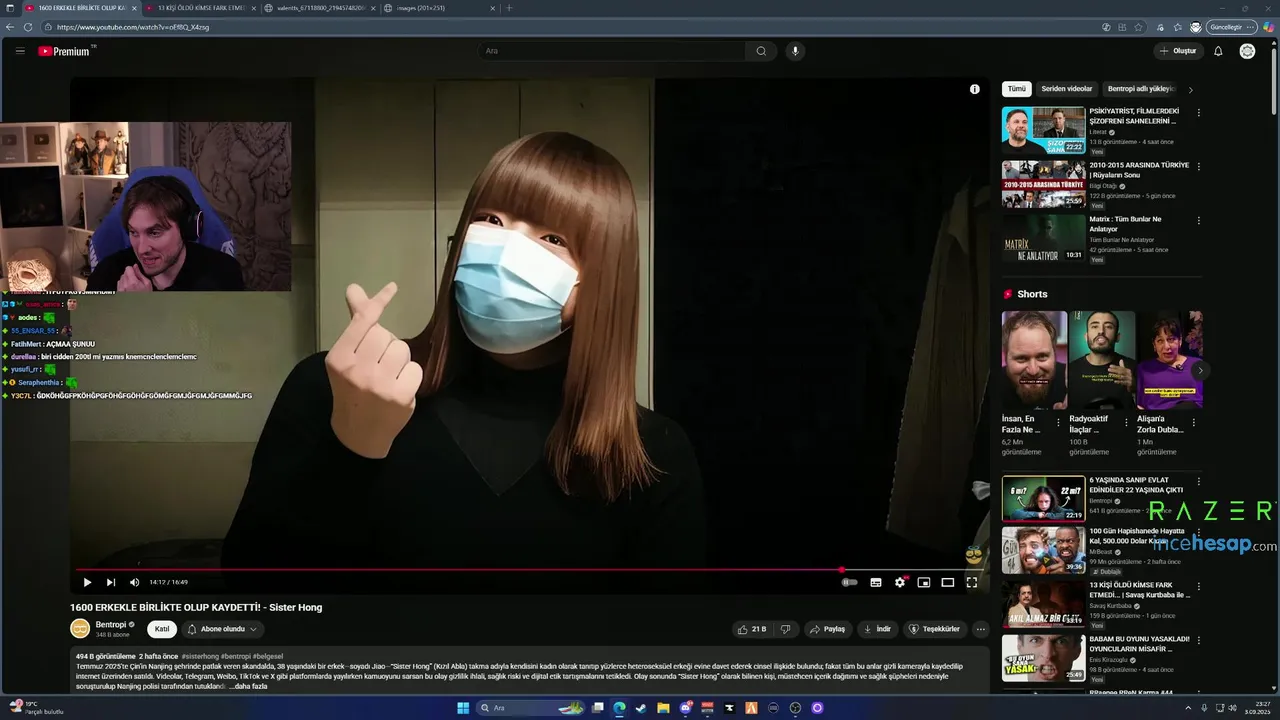Screen dimensions: 1280x720
Task: Toggle the autoplay switch in player
Action: 849,582
